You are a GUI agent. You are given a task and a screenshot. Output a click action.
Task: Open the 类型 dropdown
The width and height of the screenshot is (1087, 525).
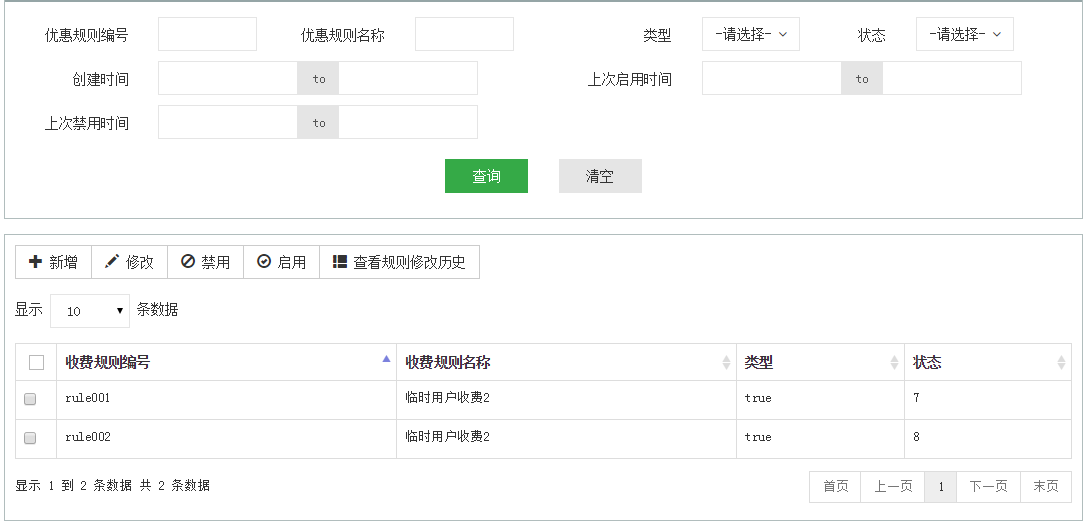click(751, 34)
